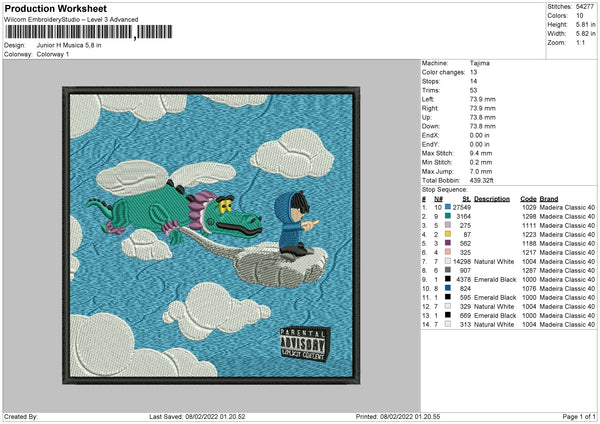Select the Zoom value 1:1

click(580, 42)
